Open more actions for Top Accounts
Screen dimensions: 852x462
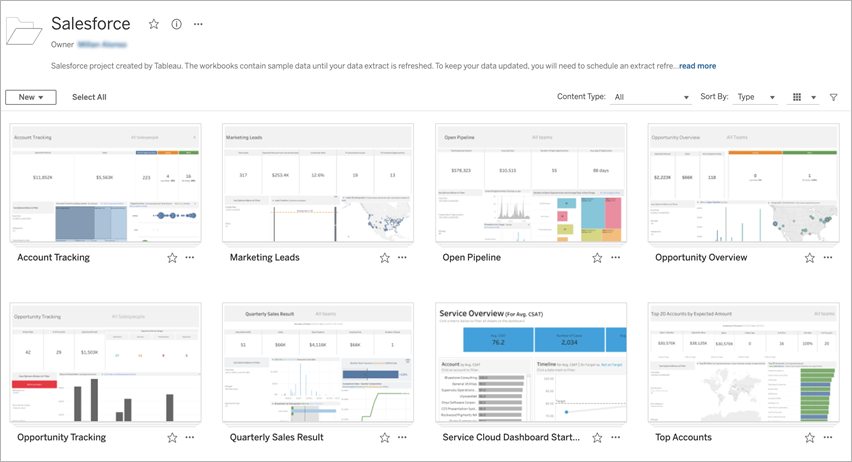[828, 438]
